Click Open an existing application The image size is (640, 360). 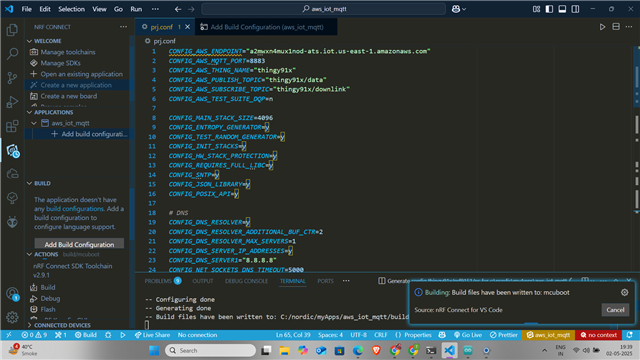tap(82, 74)
